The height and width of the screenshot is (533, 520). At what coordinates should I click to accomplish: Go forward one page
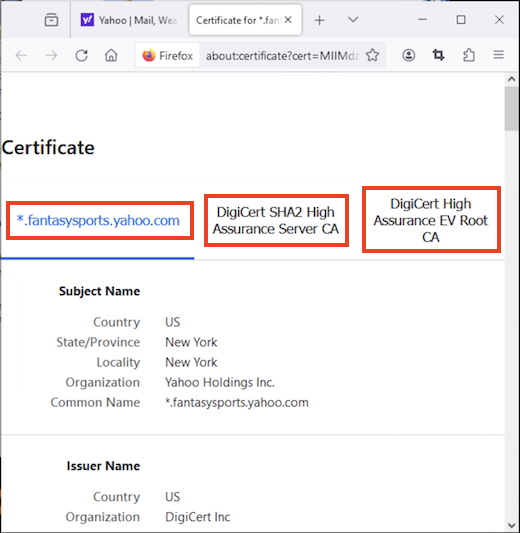coord(51,55)
